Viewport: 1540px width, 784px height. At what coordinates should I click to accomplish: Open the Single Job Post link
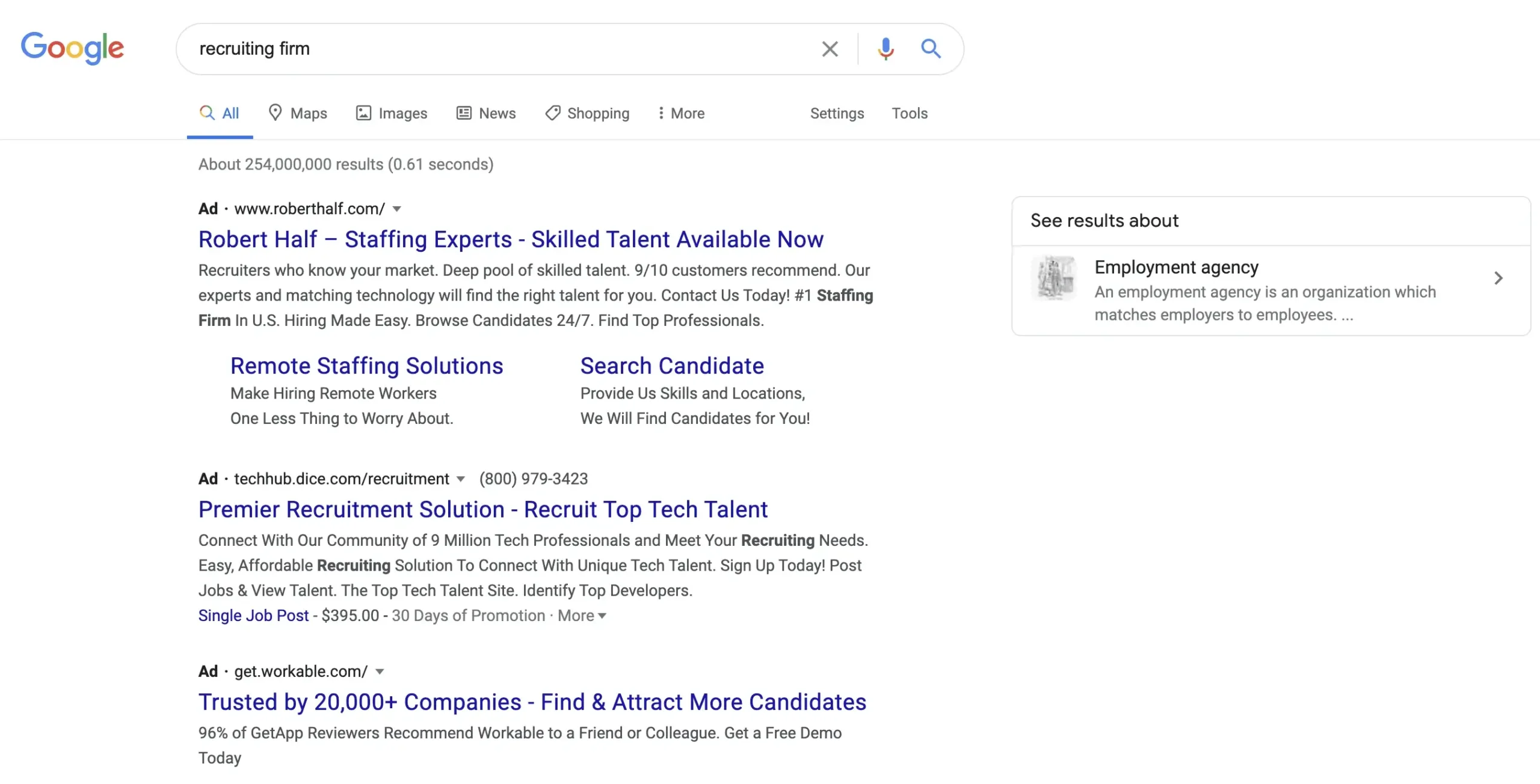(x=253, y=615)
